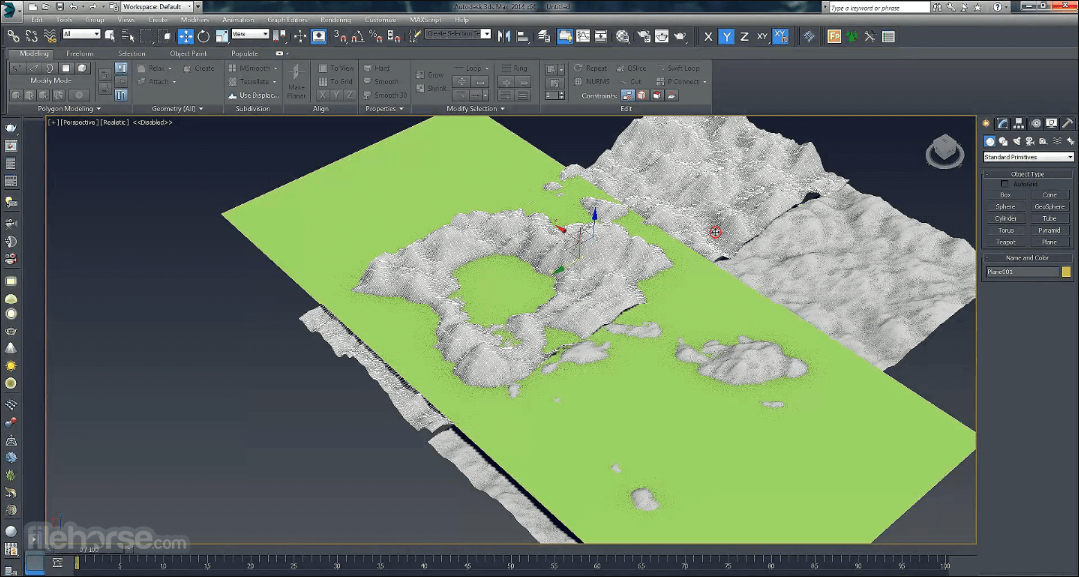Click the Plane001 object name field

tap(1023, 272)
